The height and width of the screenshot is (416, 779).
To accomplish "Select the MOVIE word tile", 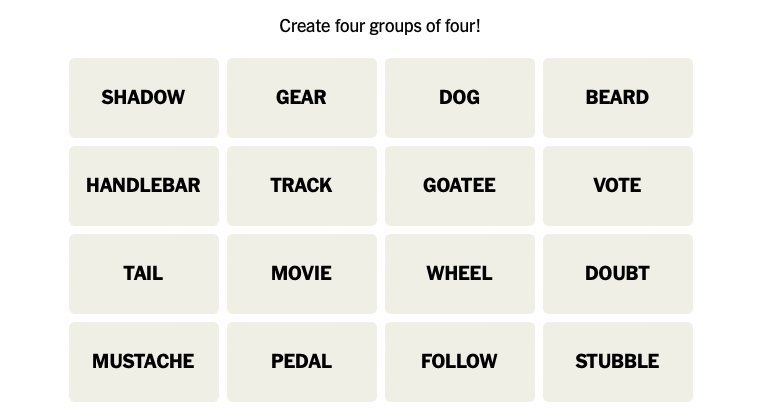I will point(302,274).
